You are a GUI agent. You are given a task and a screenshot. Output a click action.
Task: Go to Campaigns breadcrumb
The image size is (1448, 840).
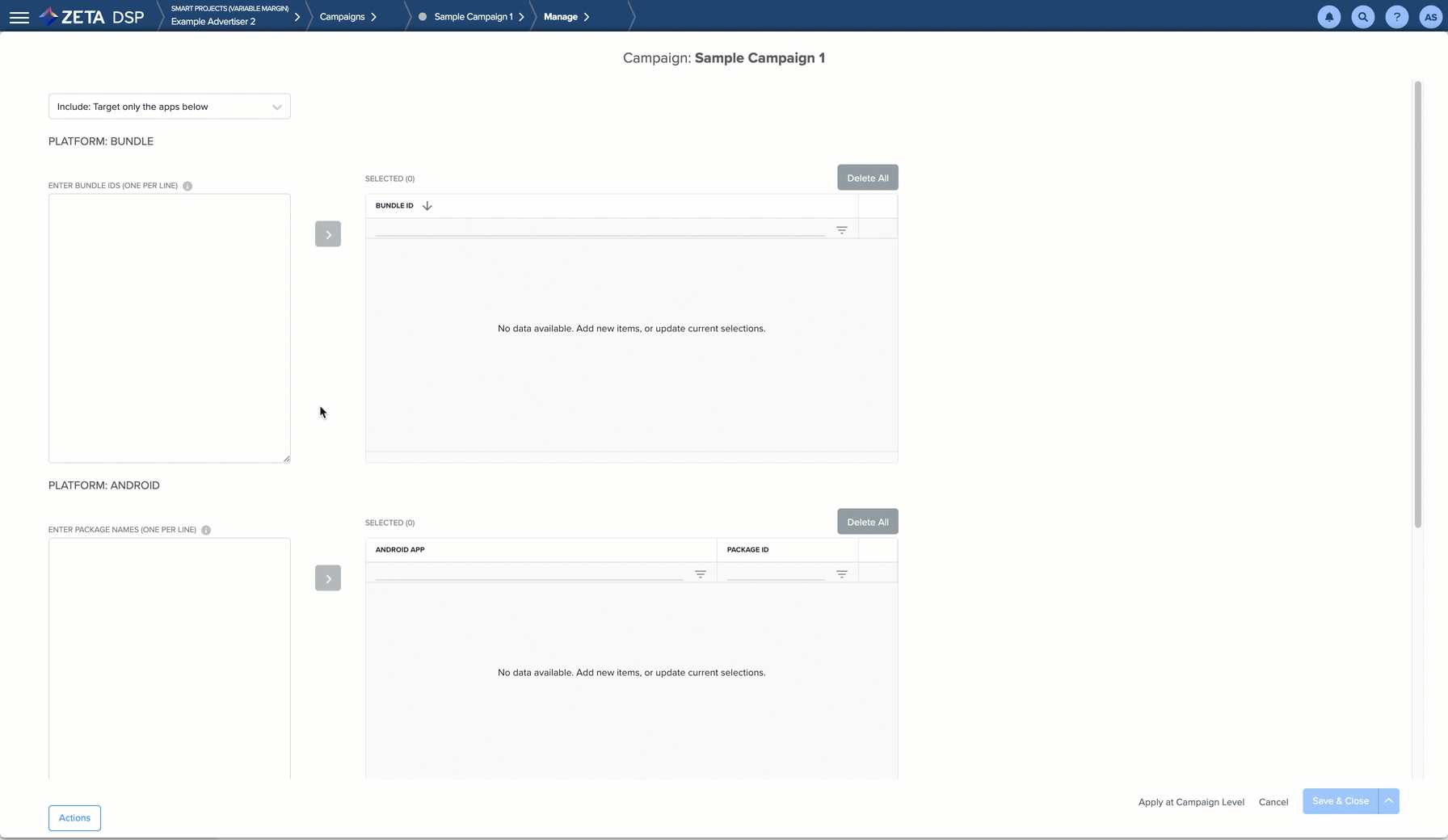coord(343,17)
